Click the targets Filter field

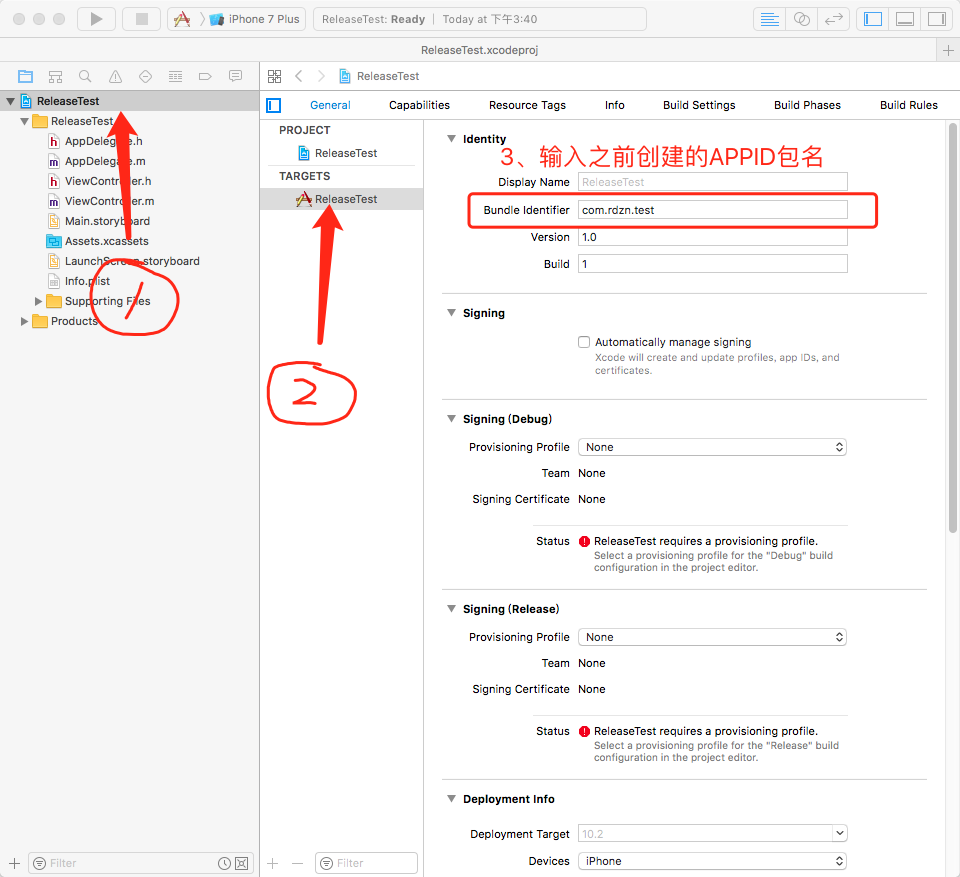click(366, 863)
